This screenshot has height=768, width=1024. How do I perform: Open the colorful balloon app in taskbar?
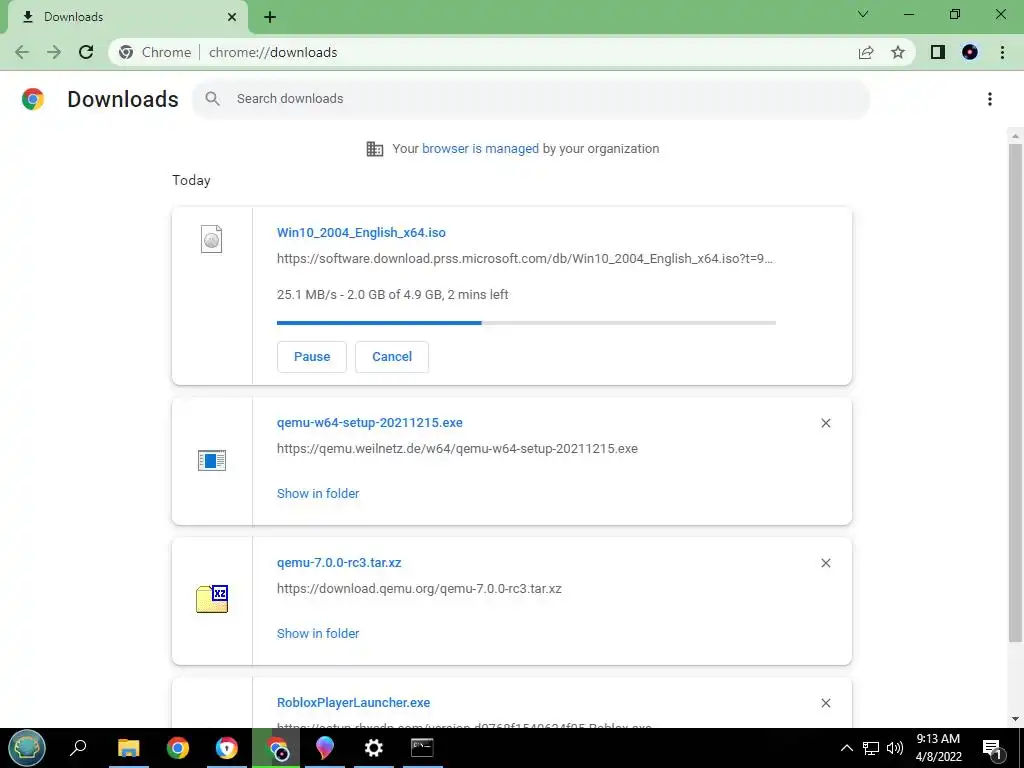click(x=325, y=748)
